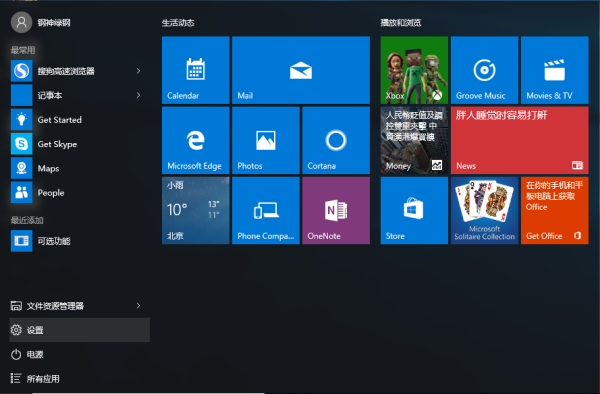
Task: Launch the OneNote tile
Action: [336, 210]
